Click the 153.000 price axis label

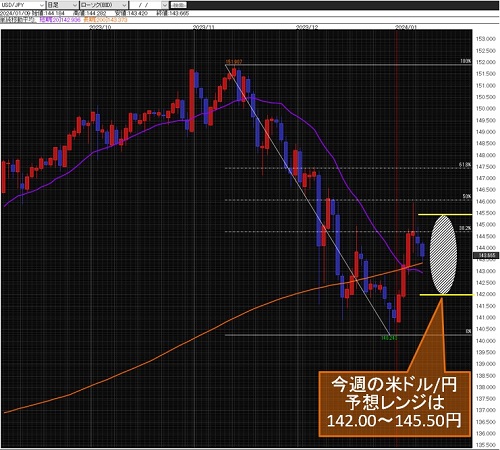(486, 39)
